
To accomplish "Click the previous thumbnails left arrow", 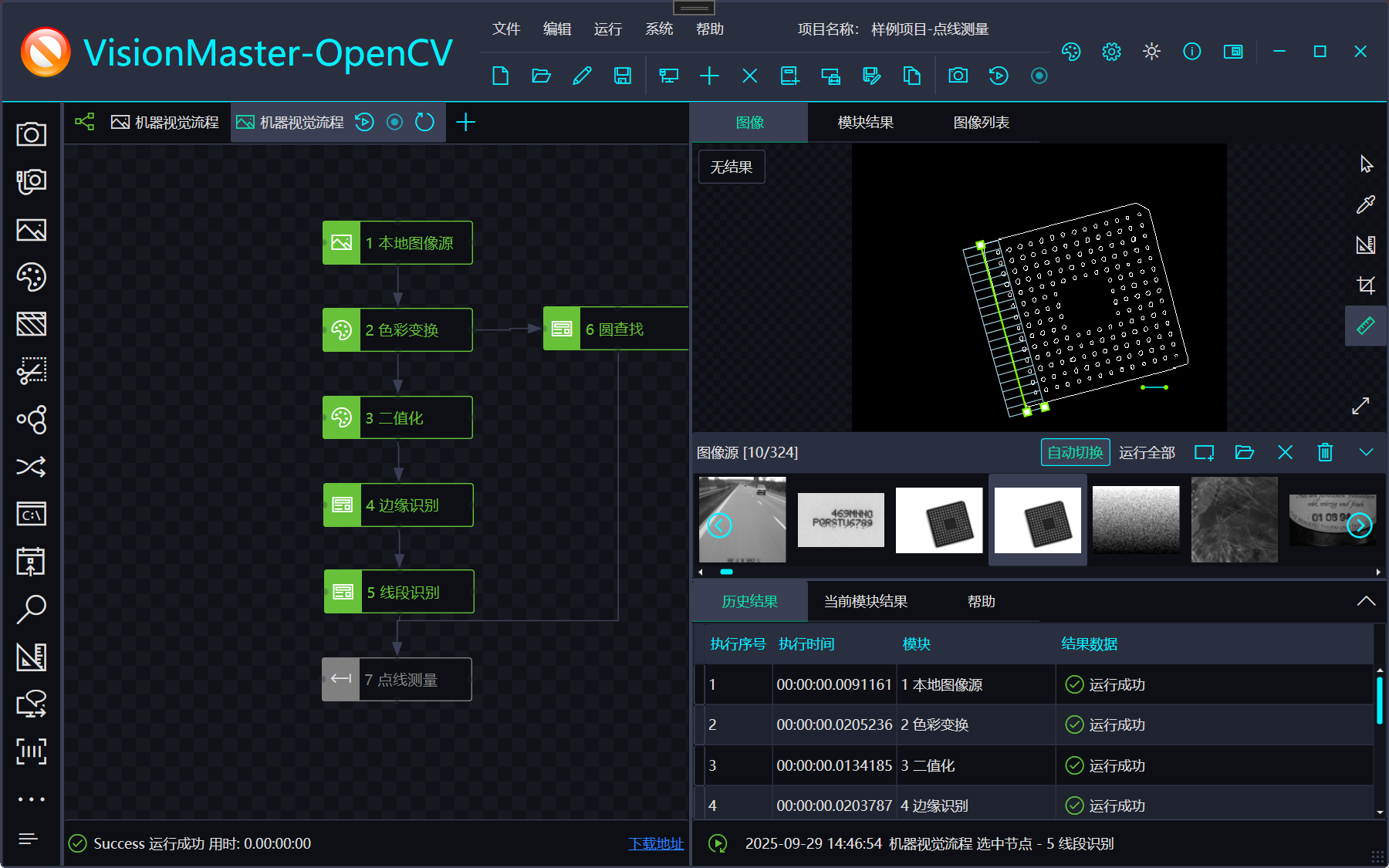I will pyautogui.click(x=719, y=525).
